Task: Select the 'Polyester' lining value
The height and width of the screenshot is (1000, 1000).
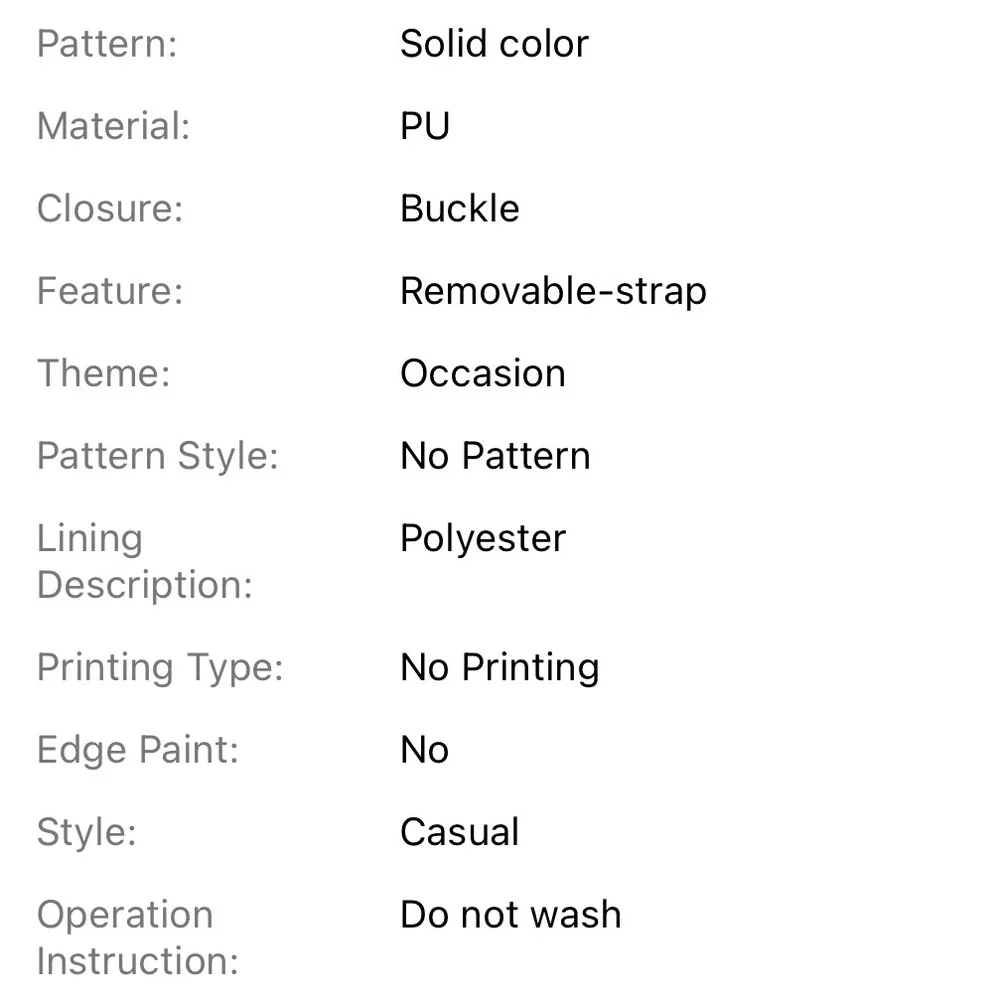Action: pos(483,539)
